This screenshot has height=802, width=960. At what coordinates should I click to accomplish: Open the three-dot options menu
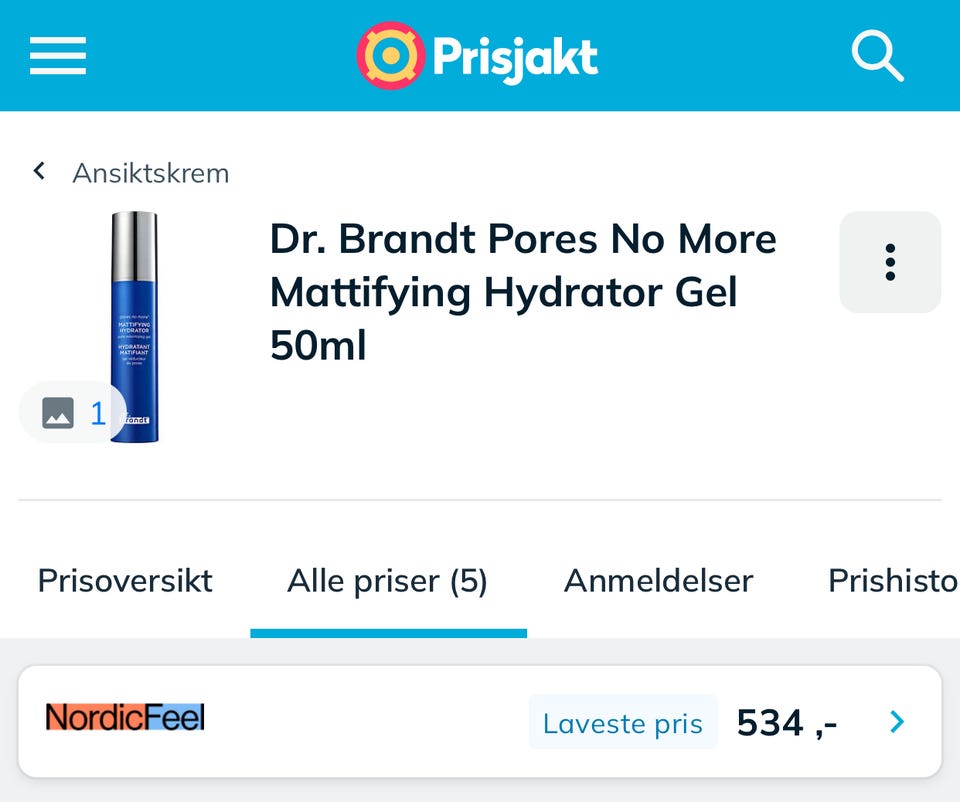tap(890, 262)
